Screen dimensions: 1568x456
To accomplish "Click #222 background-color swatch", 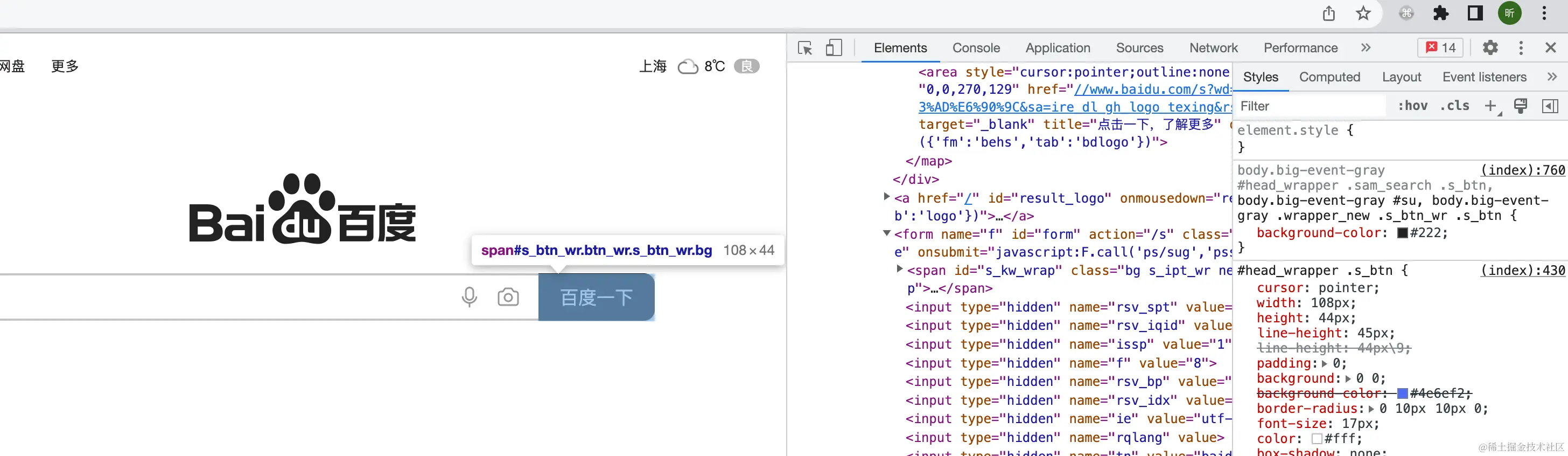I will (x=1403, y=233).
